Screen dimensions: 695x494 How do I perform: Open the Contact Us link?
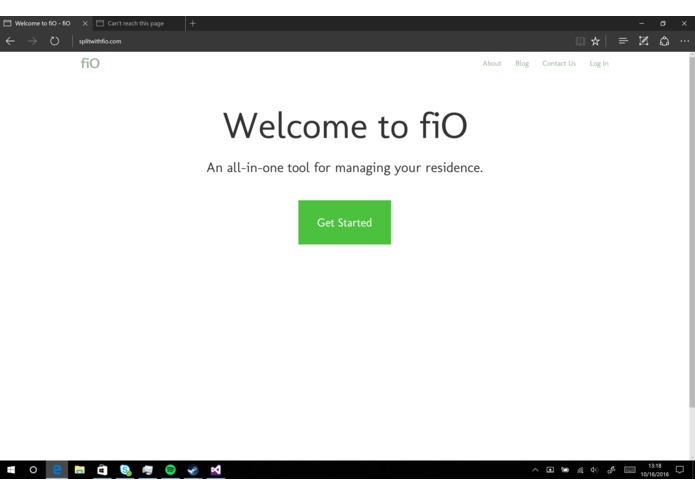point(559,63)
